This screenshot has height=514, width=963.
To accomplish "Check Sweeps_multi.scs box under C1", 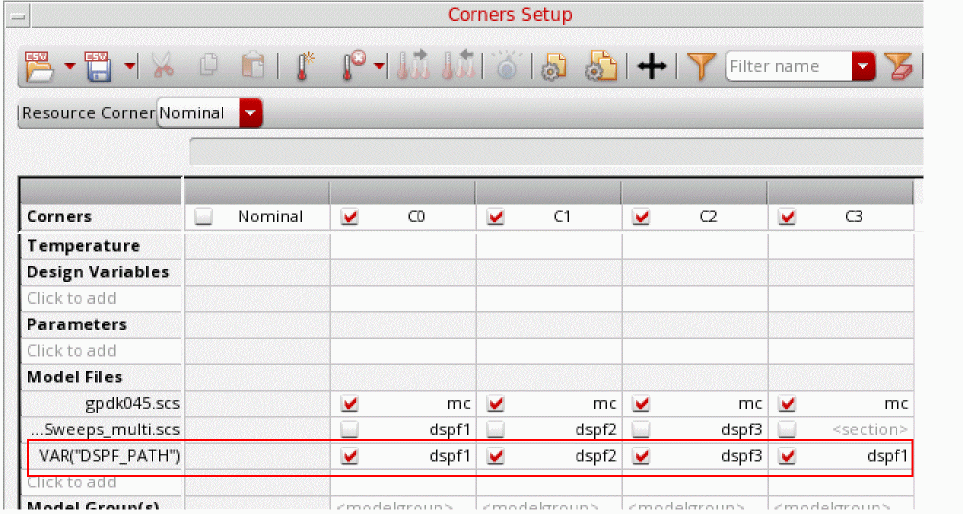I will (x=496, y=429).
